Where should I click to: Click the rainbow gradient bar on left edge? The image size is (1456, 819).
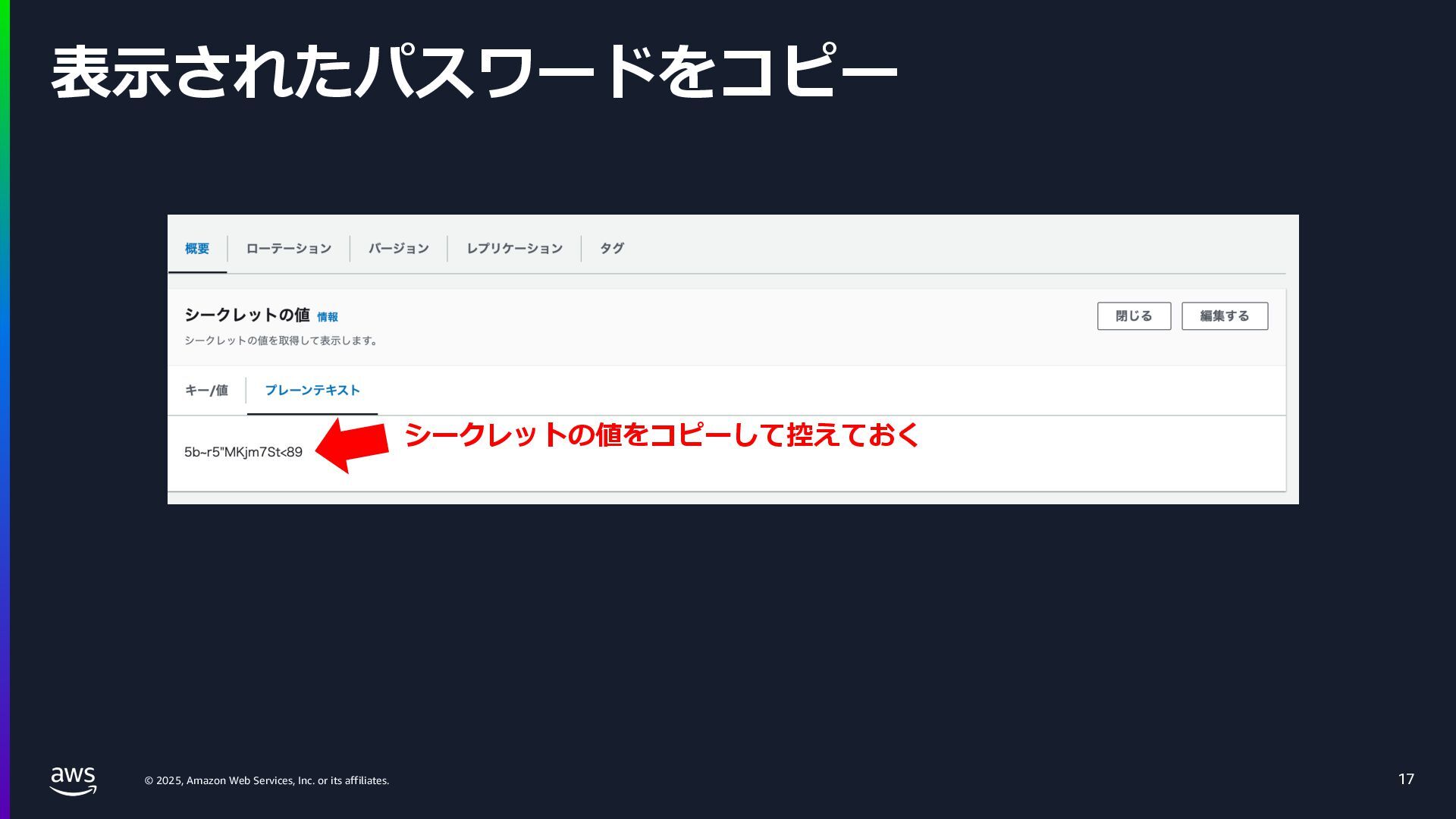[x=5, y=409]
